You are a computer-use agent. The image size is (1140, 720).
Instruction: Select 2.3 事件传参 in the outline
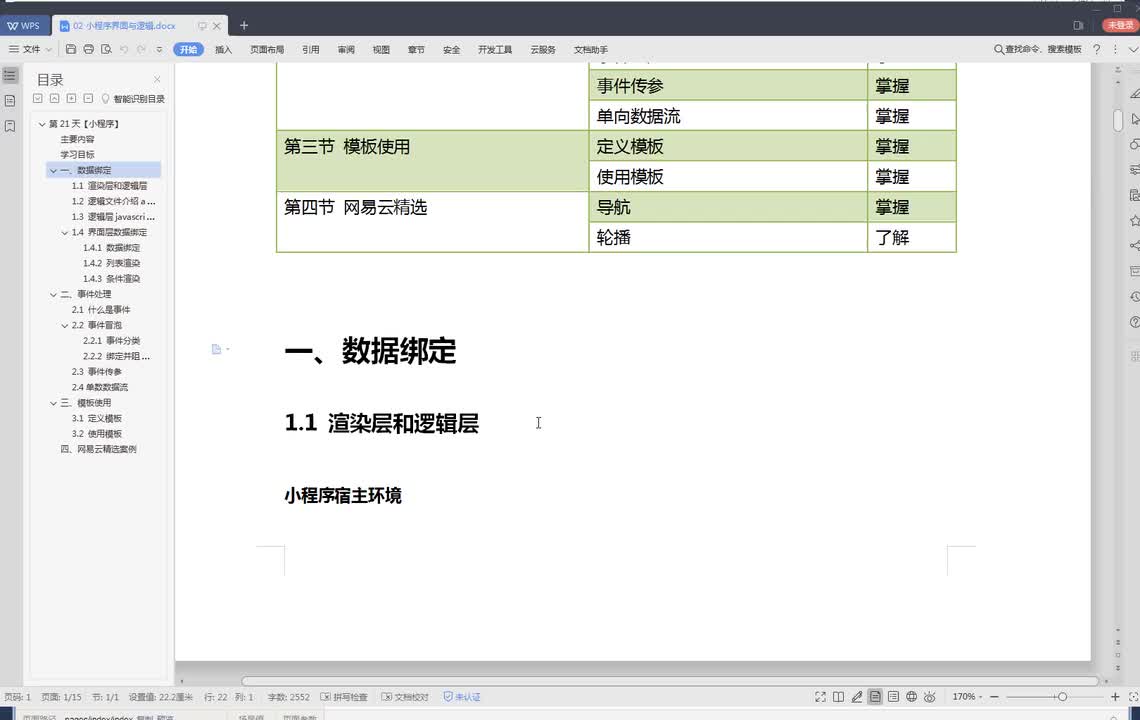point(97,372)
